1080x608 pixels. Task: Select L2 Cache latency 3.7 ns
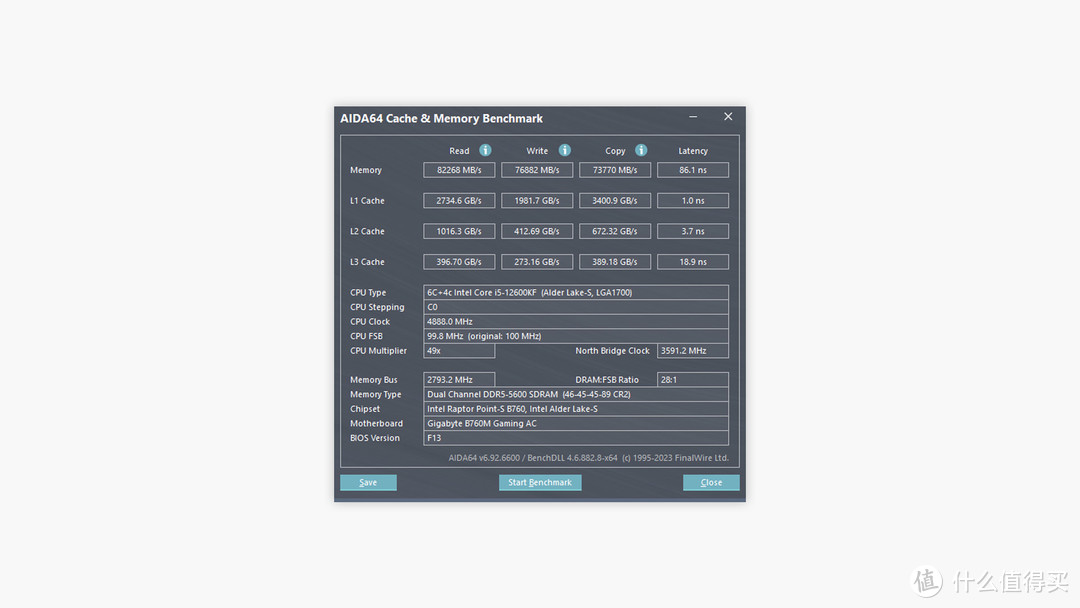click(693, 231)
